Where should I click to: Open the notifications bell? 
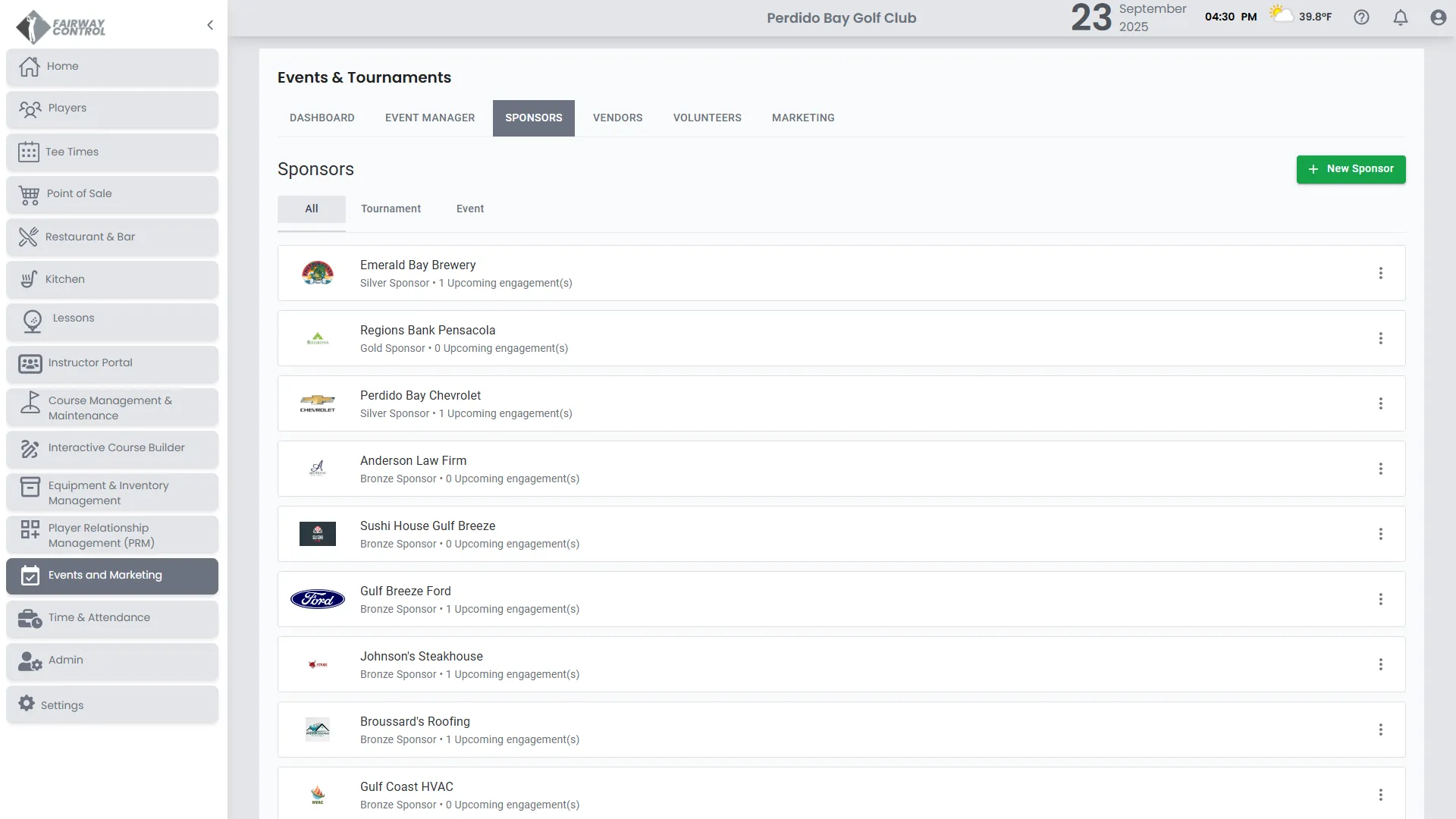1401,17
